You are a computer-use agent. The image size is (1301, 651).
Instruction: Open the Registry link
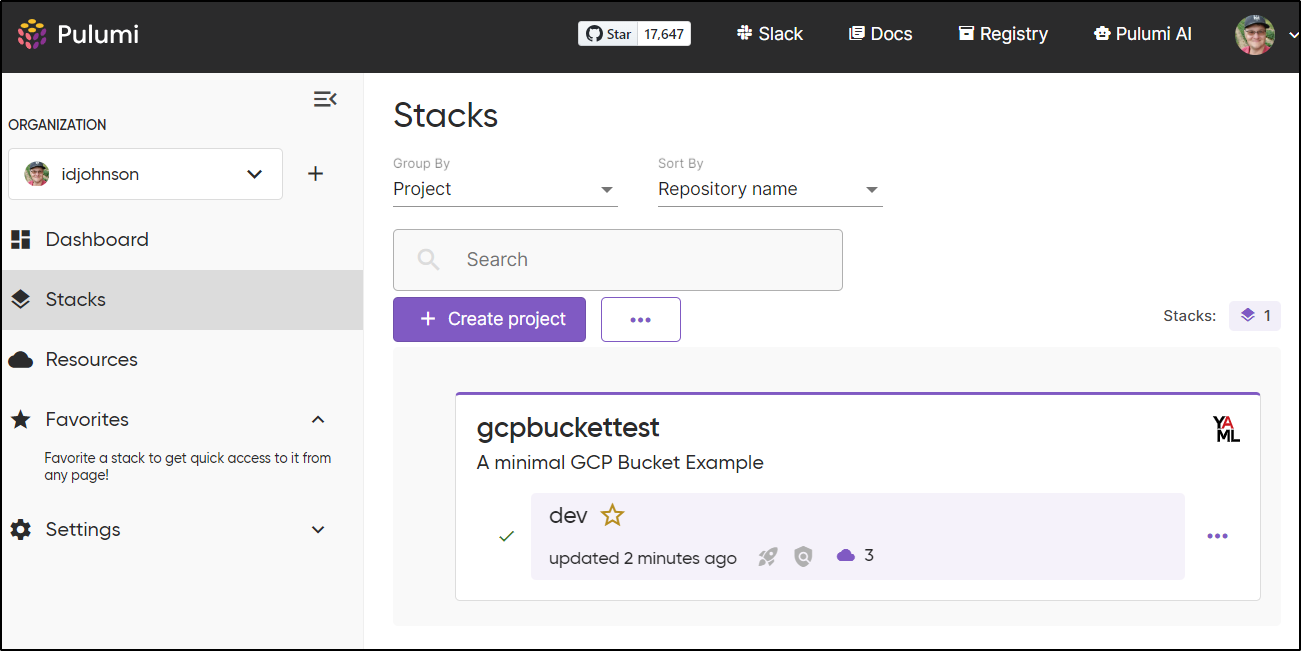pos(1003,34)
